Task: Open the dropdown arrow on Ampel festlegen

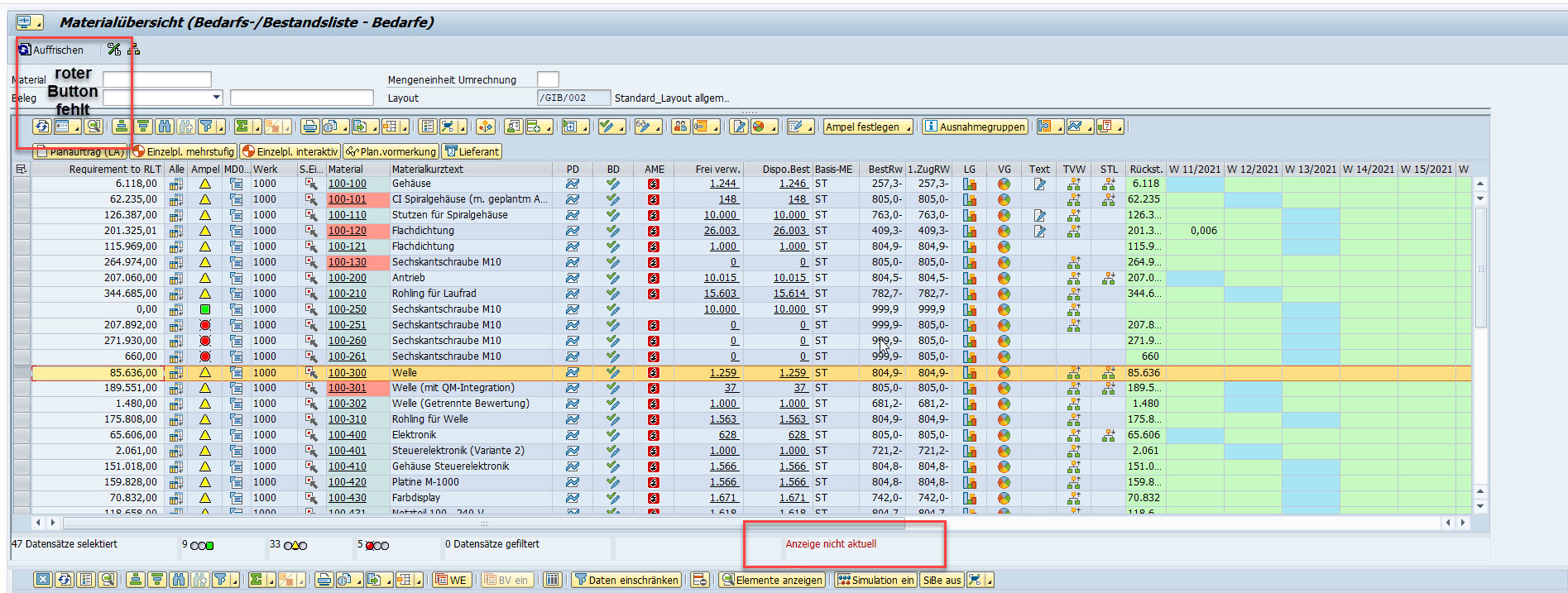Action: 909,127
